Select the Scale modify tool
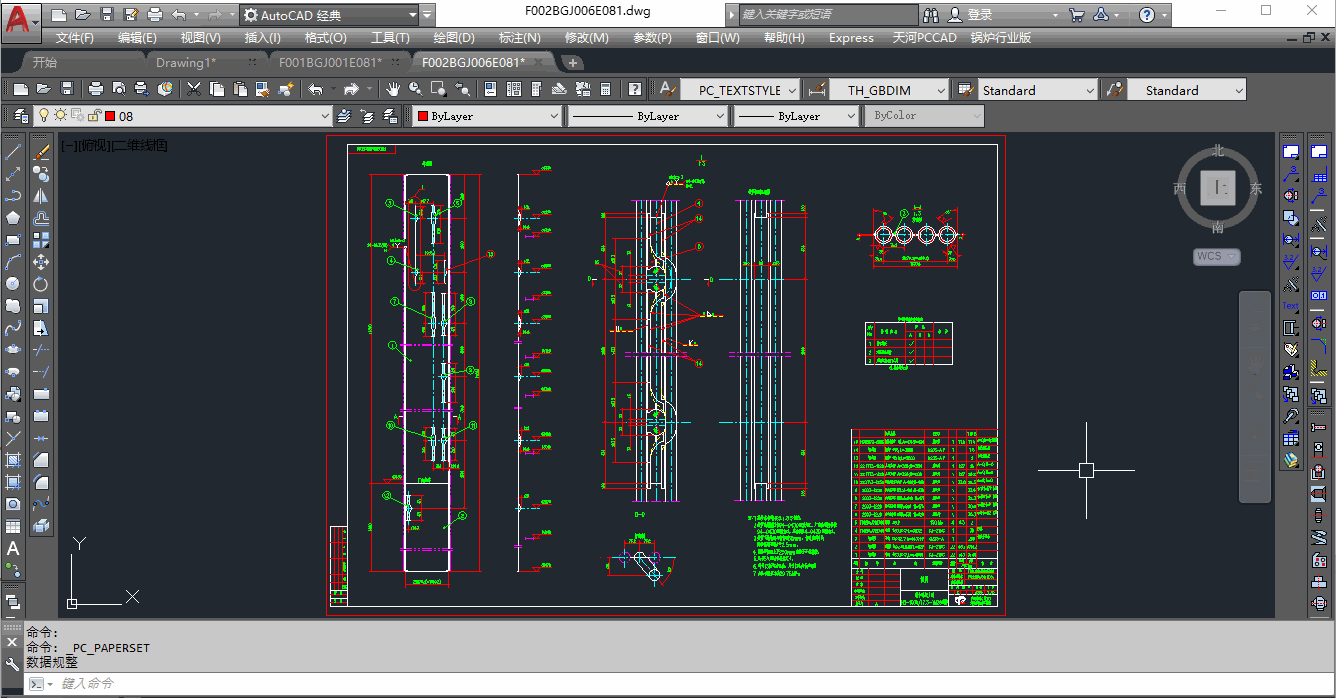 pos(41,306)
